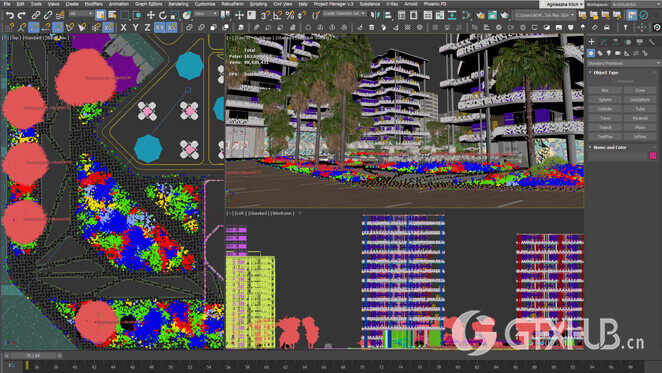Viewport: 662px width, 373px height.
Task: Restrict to Z axis
Action: (147, 27)
